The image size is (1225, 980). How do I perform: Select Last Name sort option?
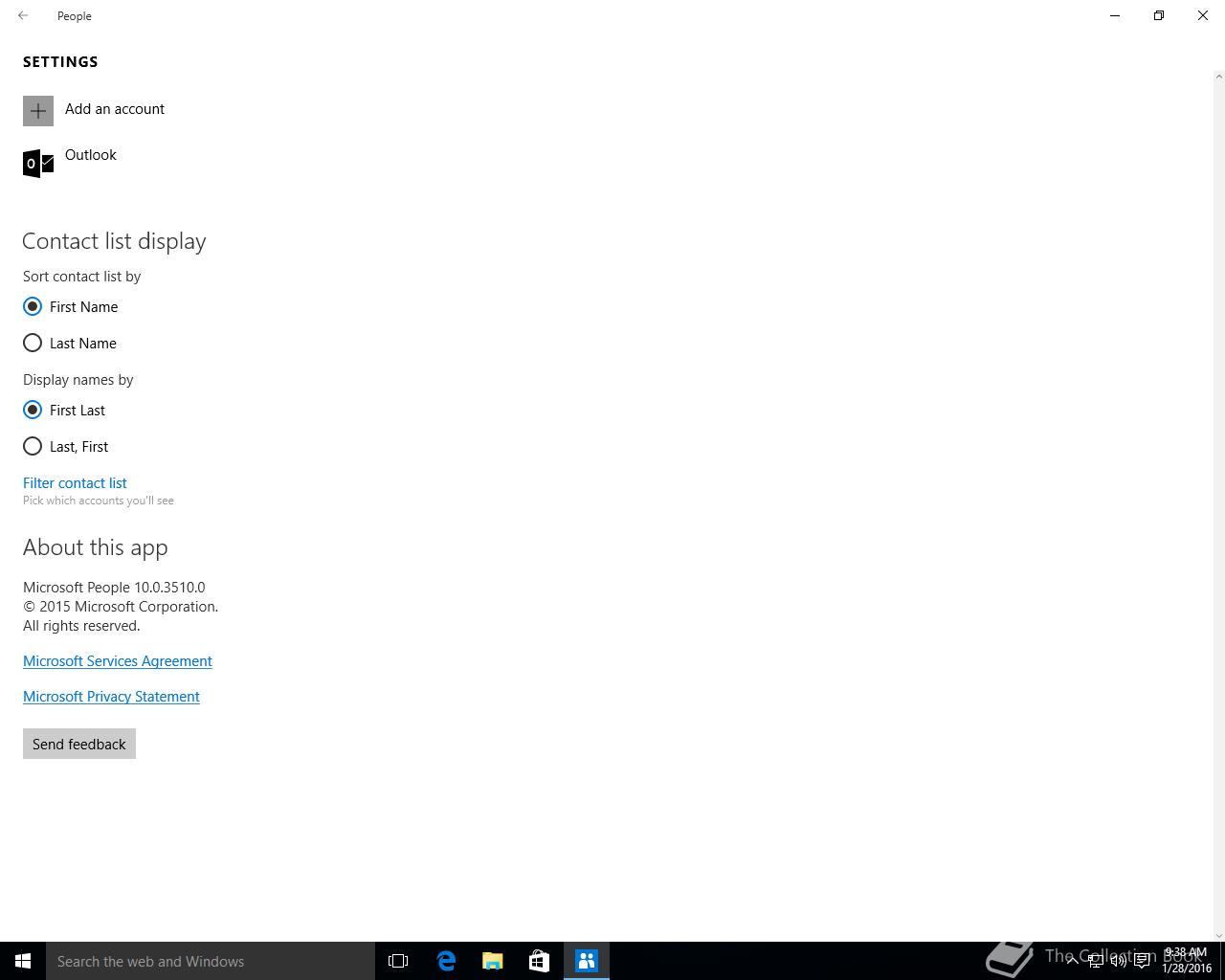point(70,343)
